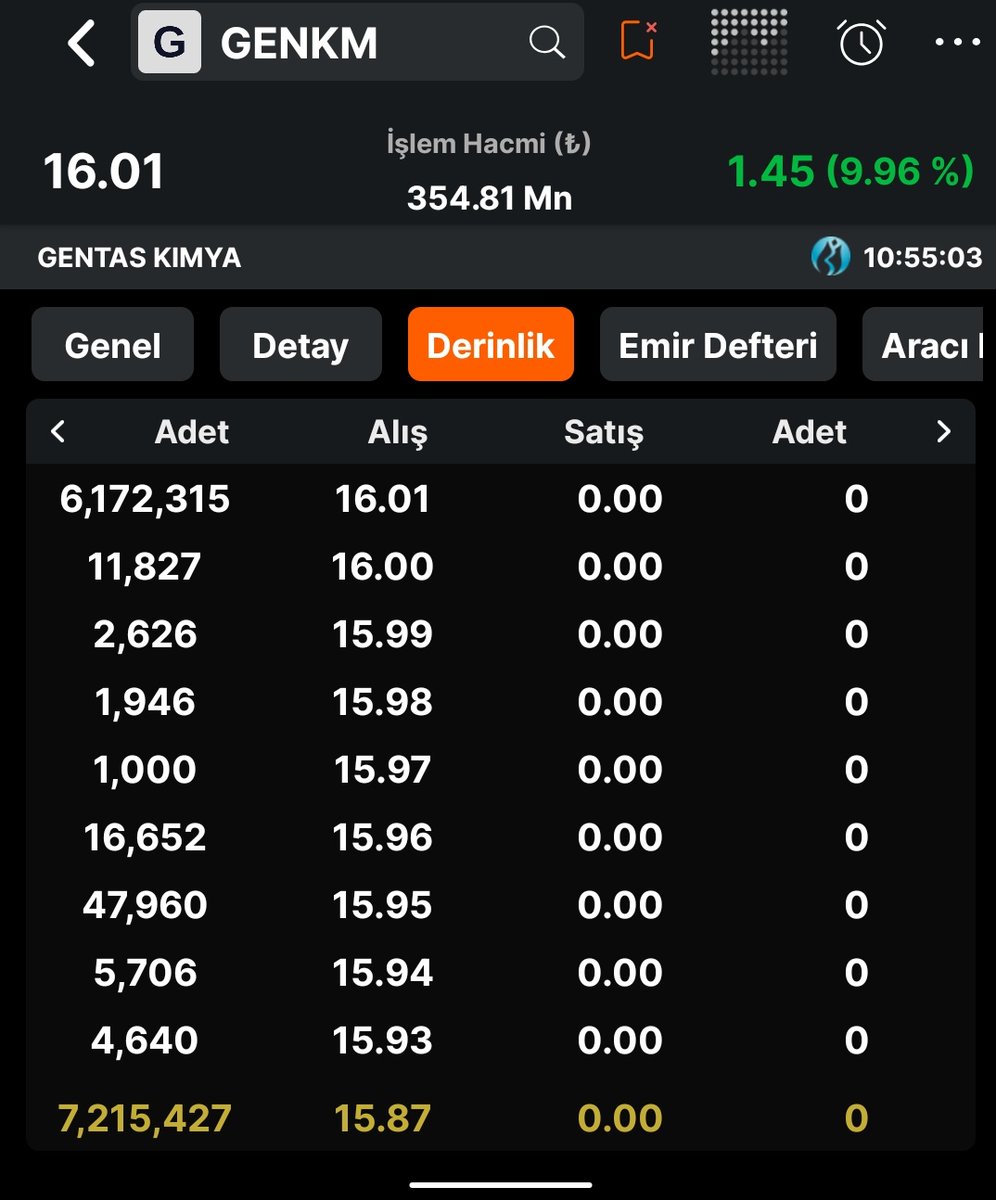The width and height of the screenshot is (996, 1200).
Task: Open price alarm clock icon
Action: pyautogui.click(x=861, y=42)
